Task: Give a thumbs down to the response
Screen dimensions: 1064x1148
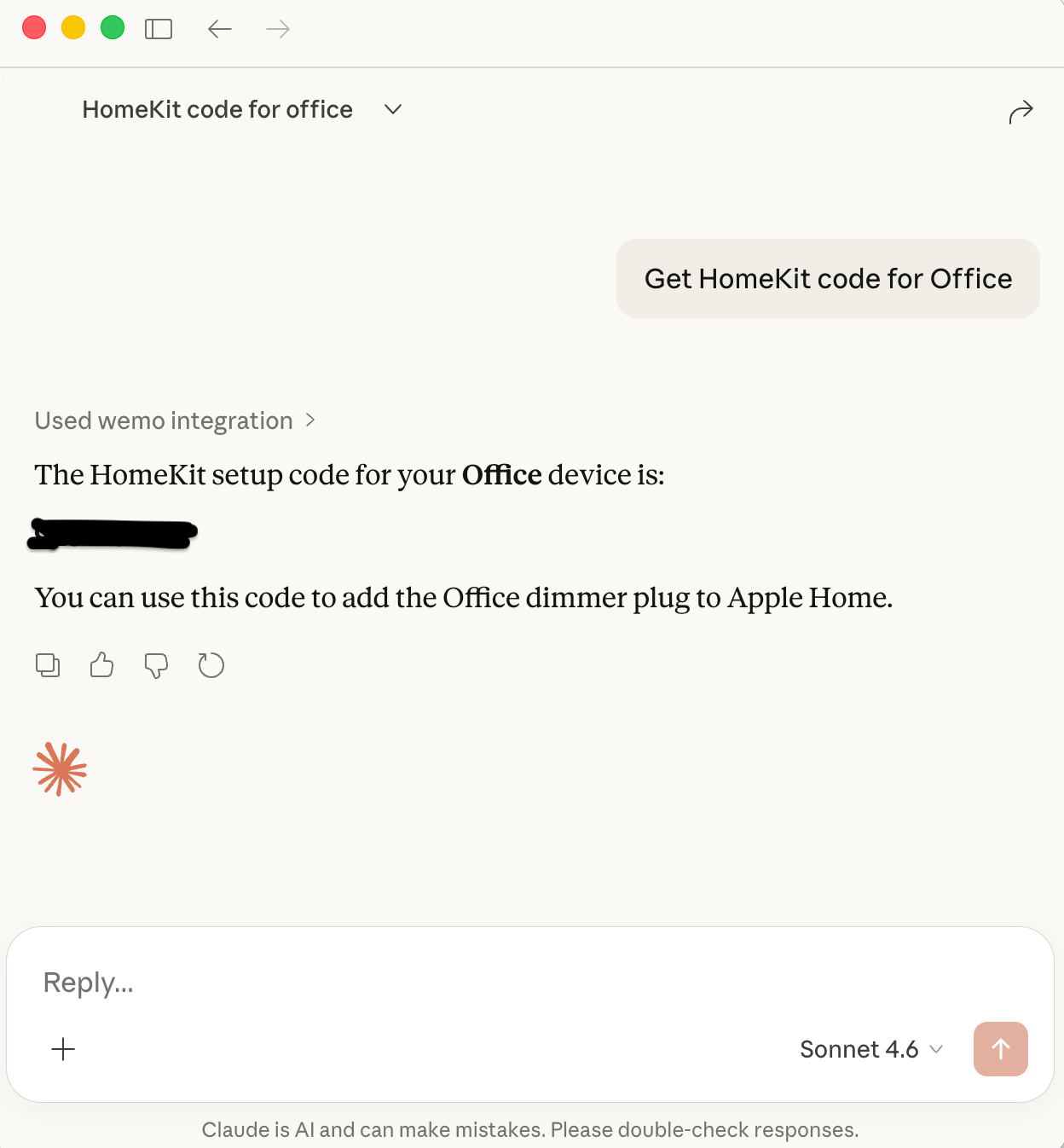Action: tap(156, 665)
